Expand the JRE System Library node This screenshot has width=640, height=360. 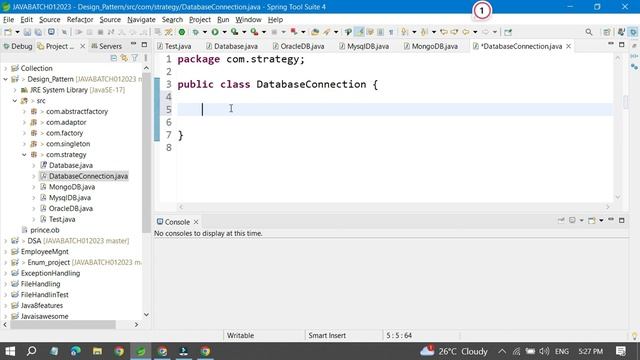pyautogui.click(x=15, y=90)
